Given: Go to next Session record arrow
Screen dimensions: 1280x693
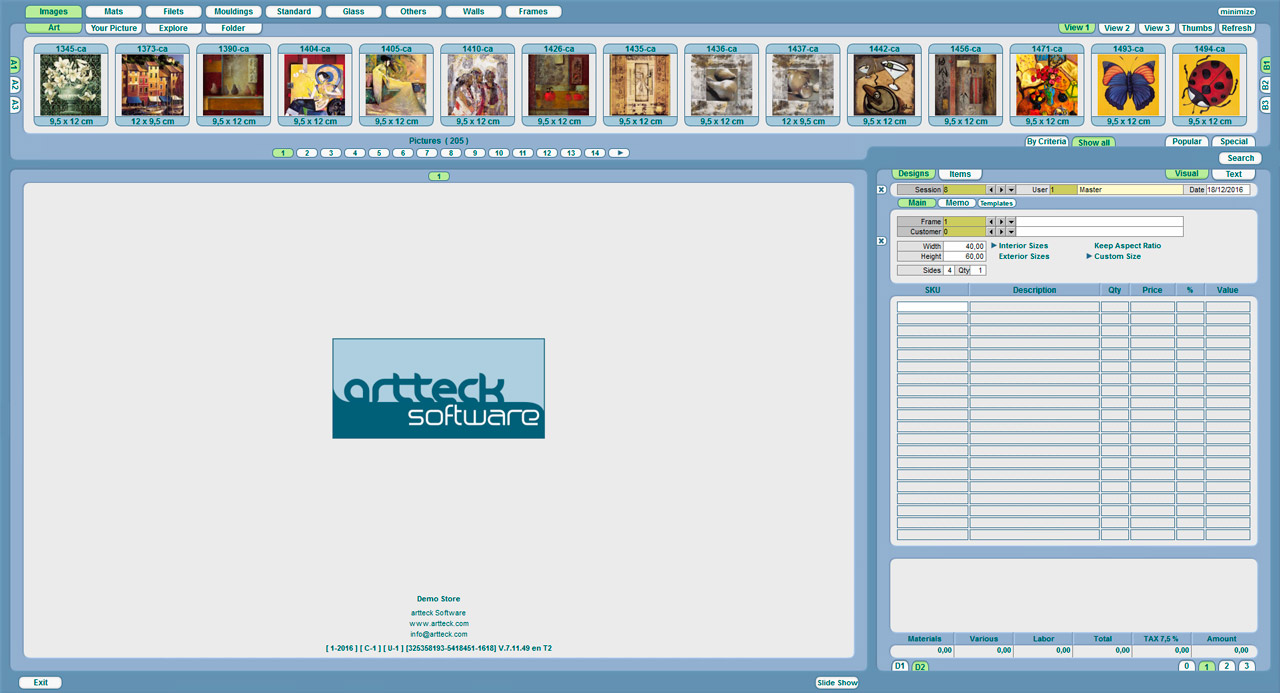Looking at the screenshot, I should click(1001, 189).
